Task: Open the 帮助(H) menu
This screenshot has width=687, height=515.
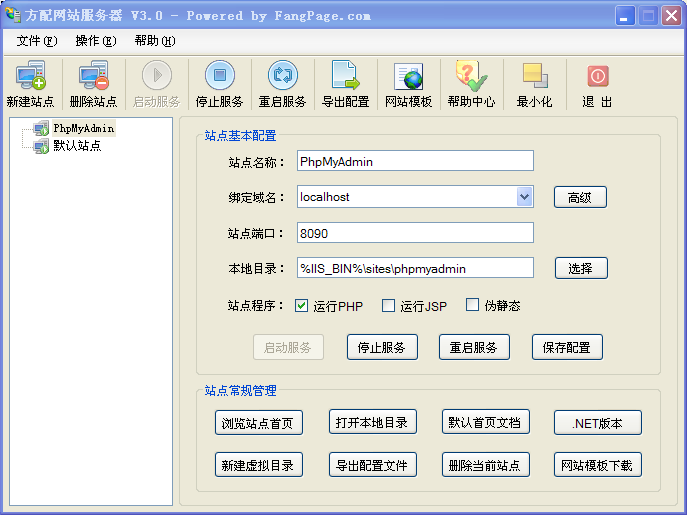Action: (x=155, y=41)
